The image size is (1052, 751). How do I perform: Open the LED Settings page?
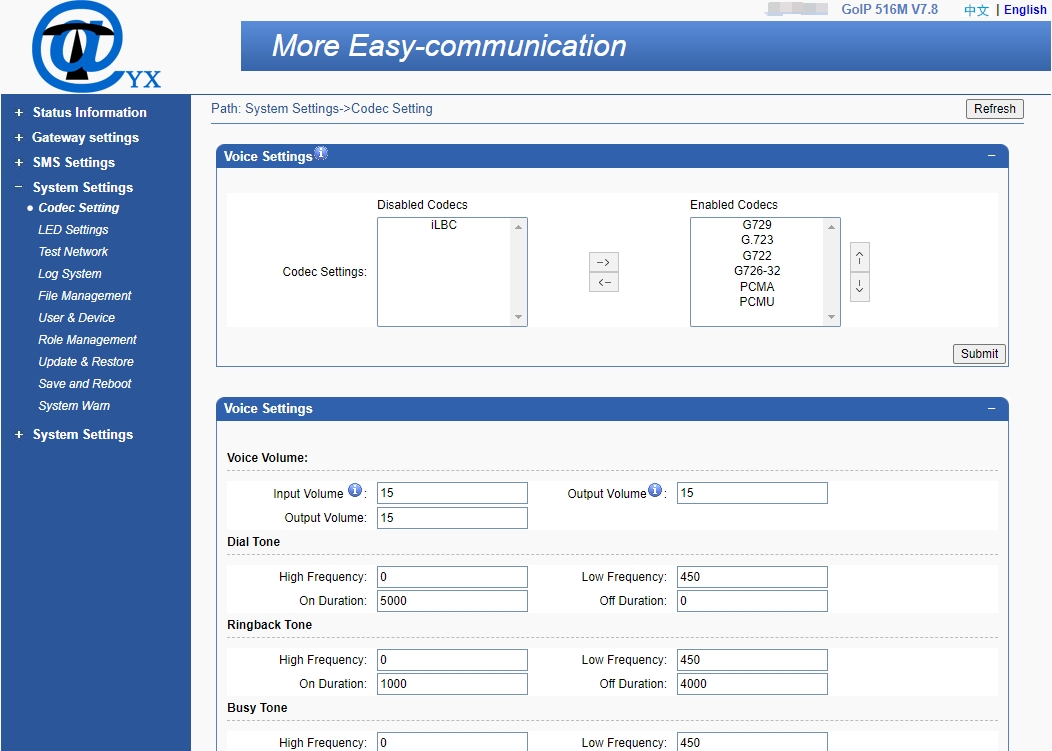[74, 229]
